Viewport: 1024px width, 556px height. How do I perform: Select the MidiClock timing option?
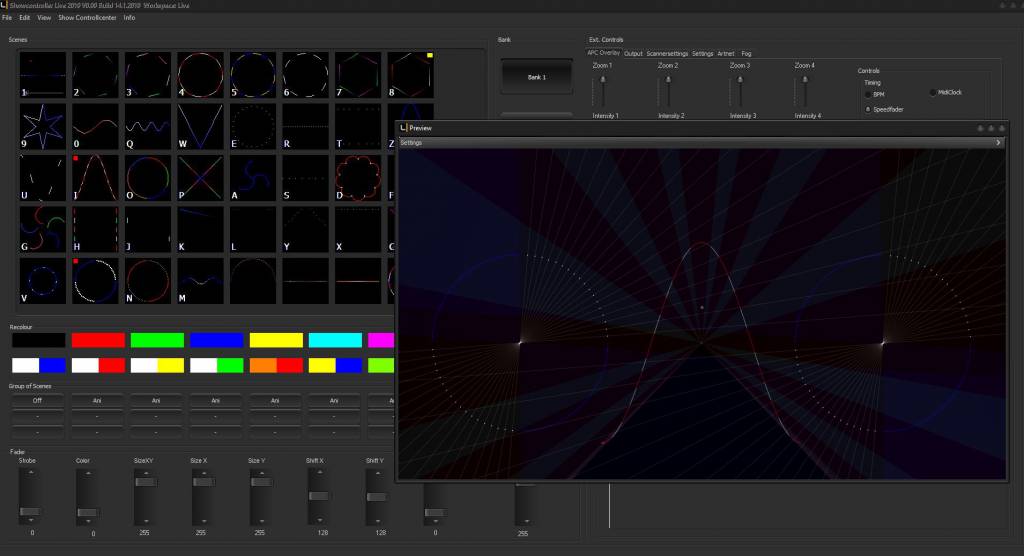933,92
